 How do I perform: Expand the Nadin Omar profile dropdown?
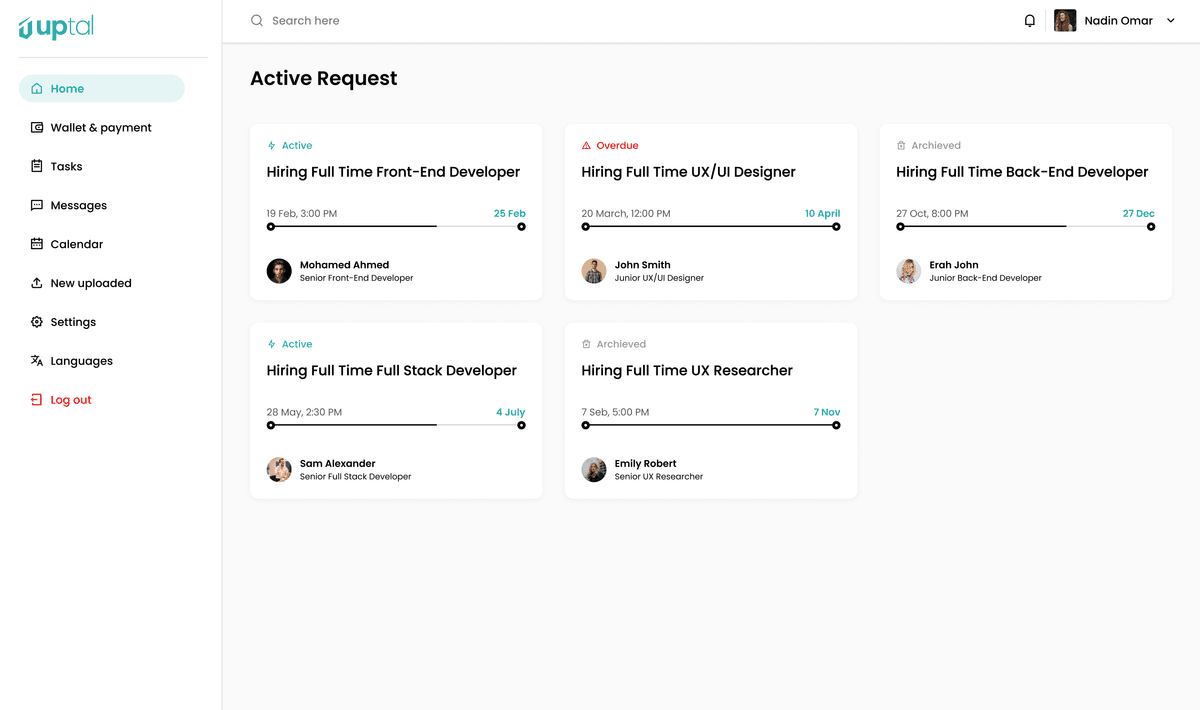tap(1170, 20)
